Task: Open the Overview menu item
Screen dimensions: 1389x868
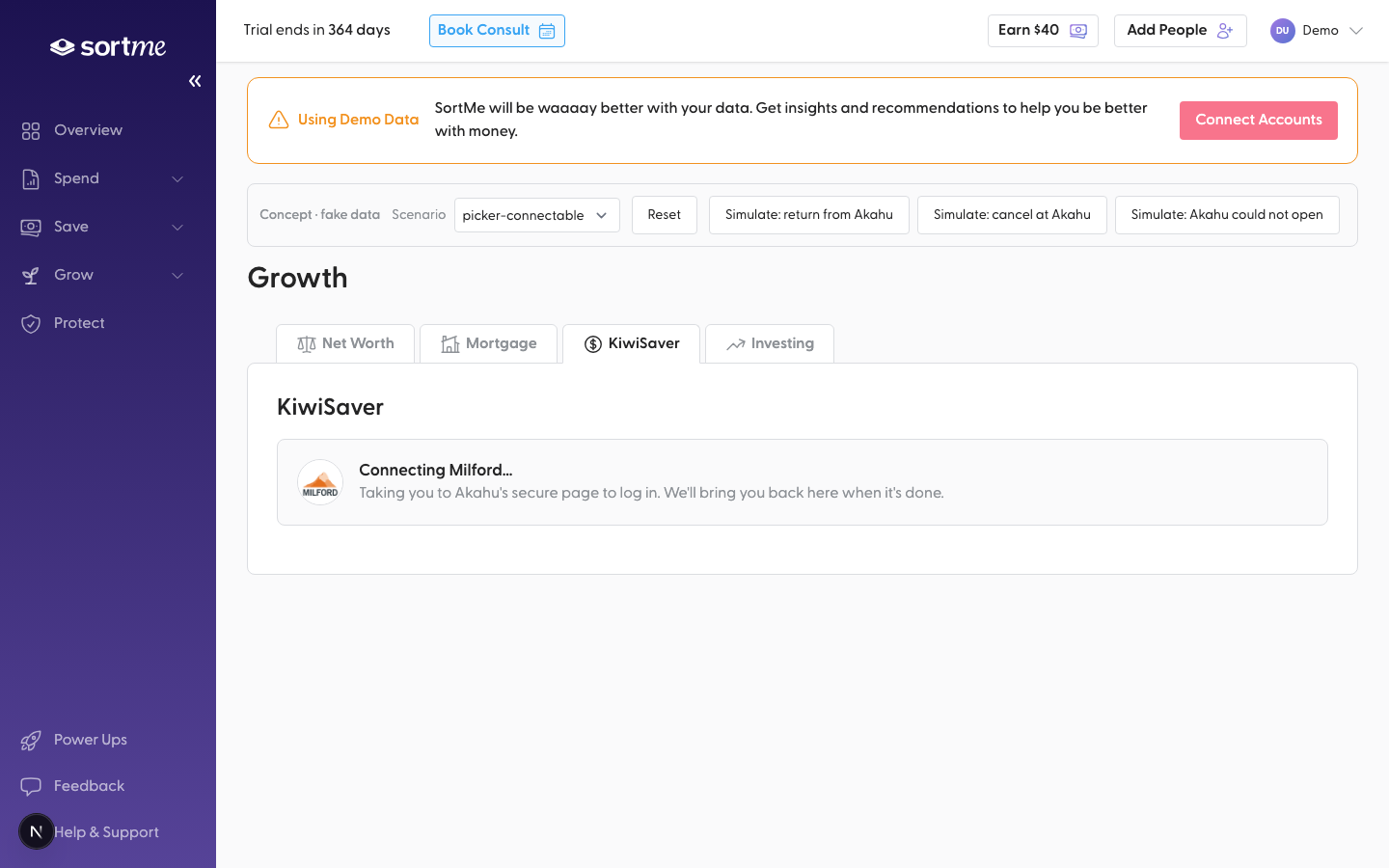Action: 88,130
